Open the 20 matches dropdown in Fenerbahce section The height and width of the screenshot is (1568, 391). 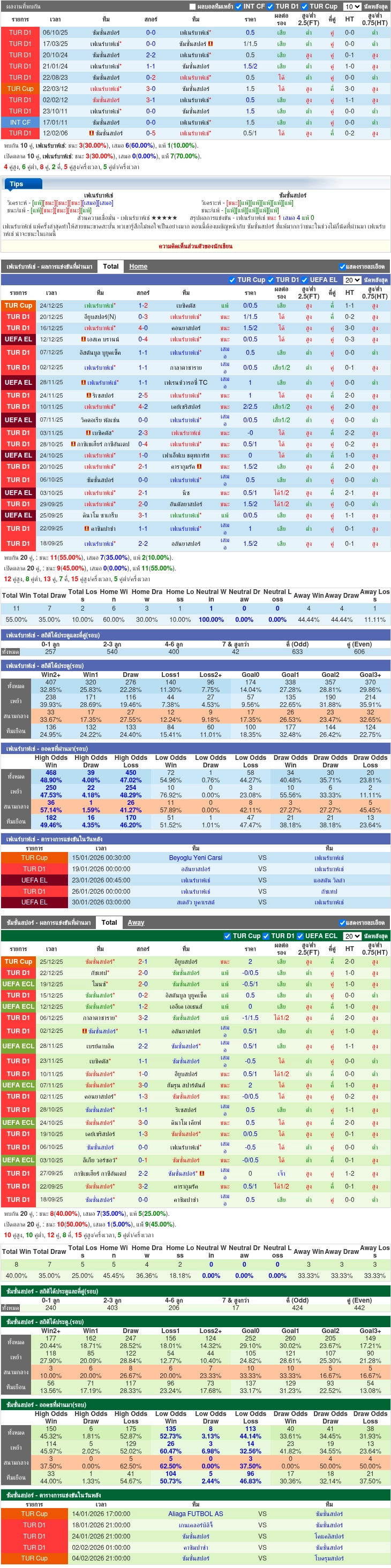[x=352, y=280]
